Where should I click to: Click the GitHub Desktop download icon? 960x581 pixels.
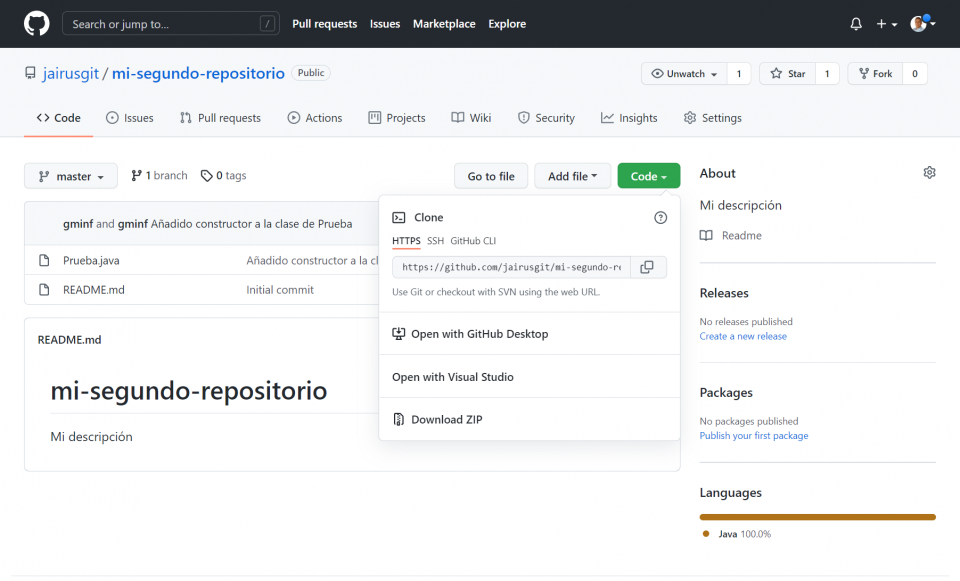pyautogui.click(x=399, y=334)
